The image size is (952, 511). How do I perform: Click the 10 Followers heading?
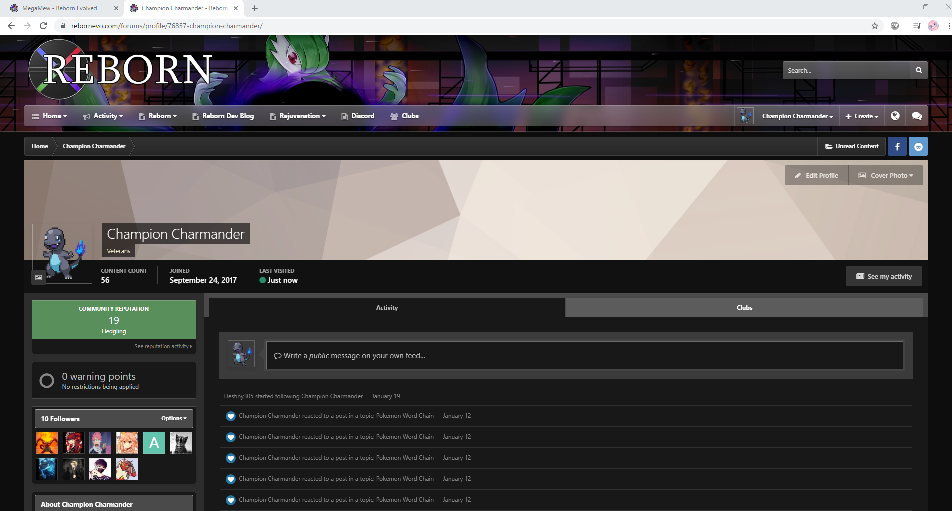pyautogui.click(x=60, y=419)
